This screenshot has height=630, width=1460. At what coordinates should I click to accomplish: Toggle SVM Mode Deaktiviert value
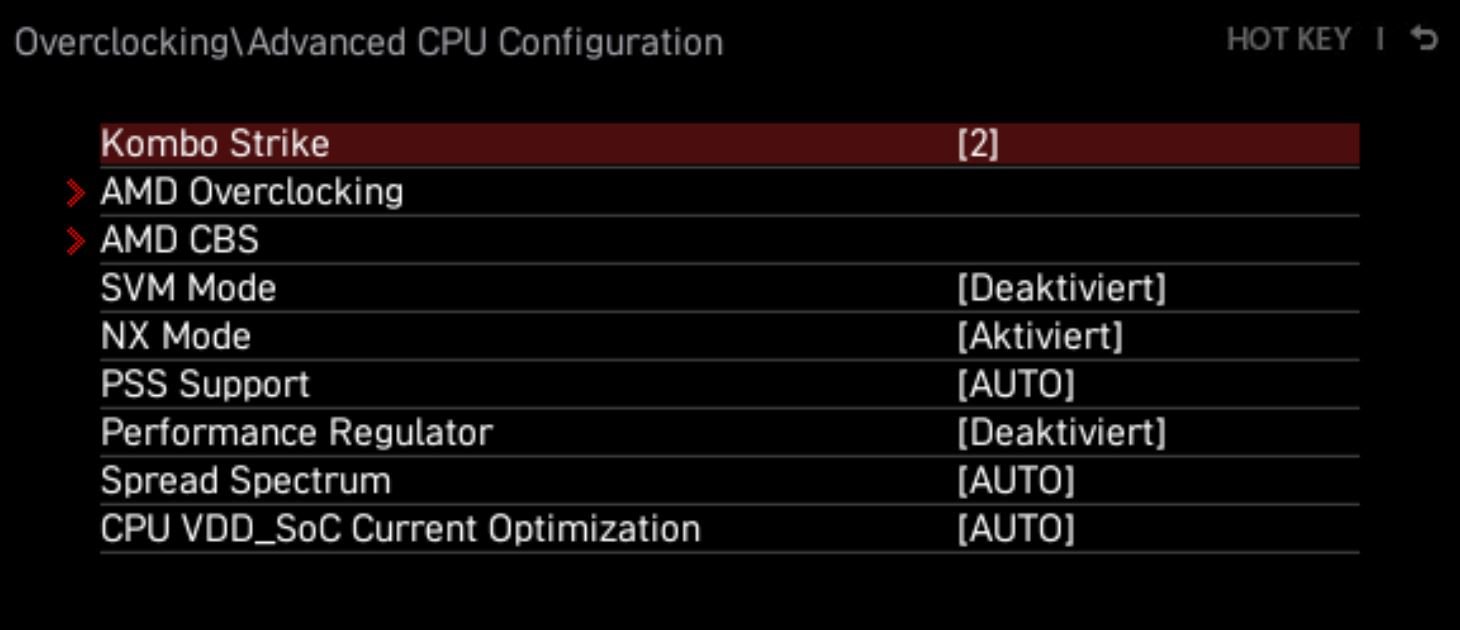click(1061, 289)
